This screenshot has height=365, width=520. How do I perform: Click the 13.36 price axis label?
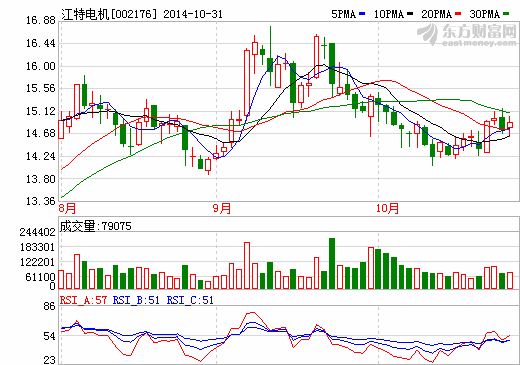pyautogui.click(x=41, y=201)
